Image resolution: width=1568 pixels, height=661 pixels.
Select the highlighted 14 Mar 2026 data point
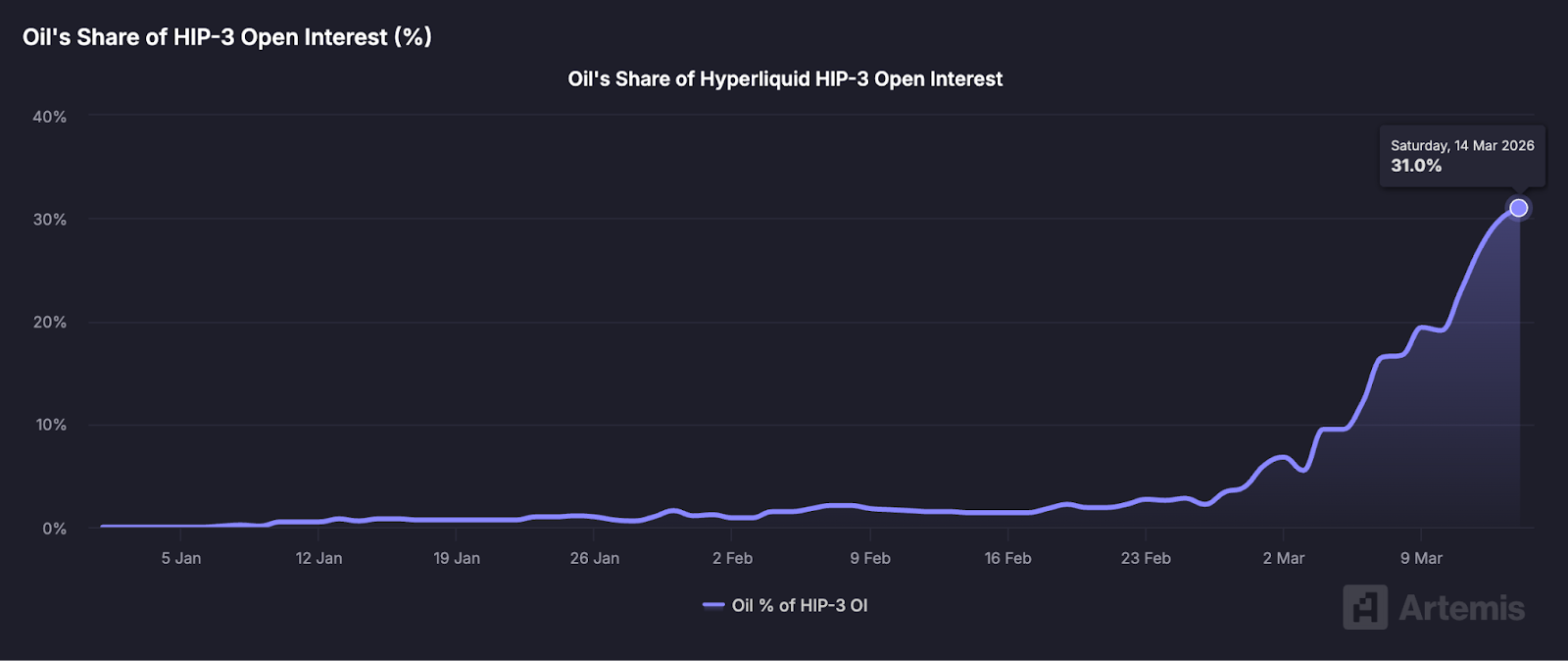[1518, 208]
